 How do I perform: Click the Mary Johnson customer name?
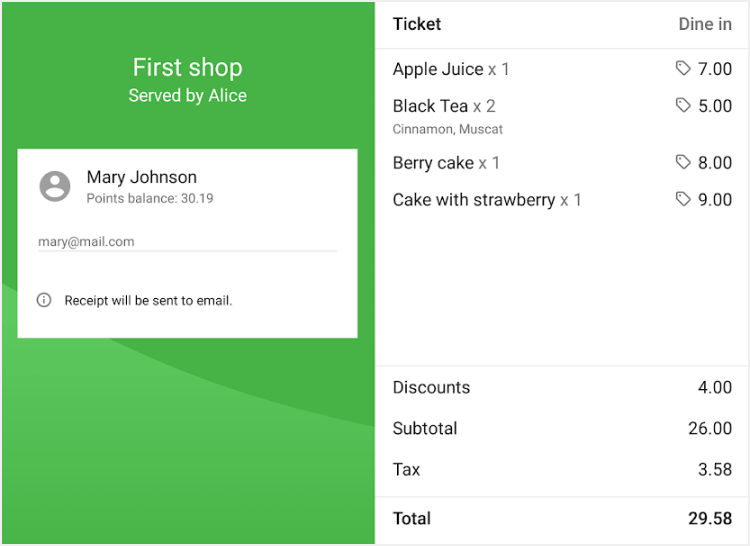click(x=142, y=177)
